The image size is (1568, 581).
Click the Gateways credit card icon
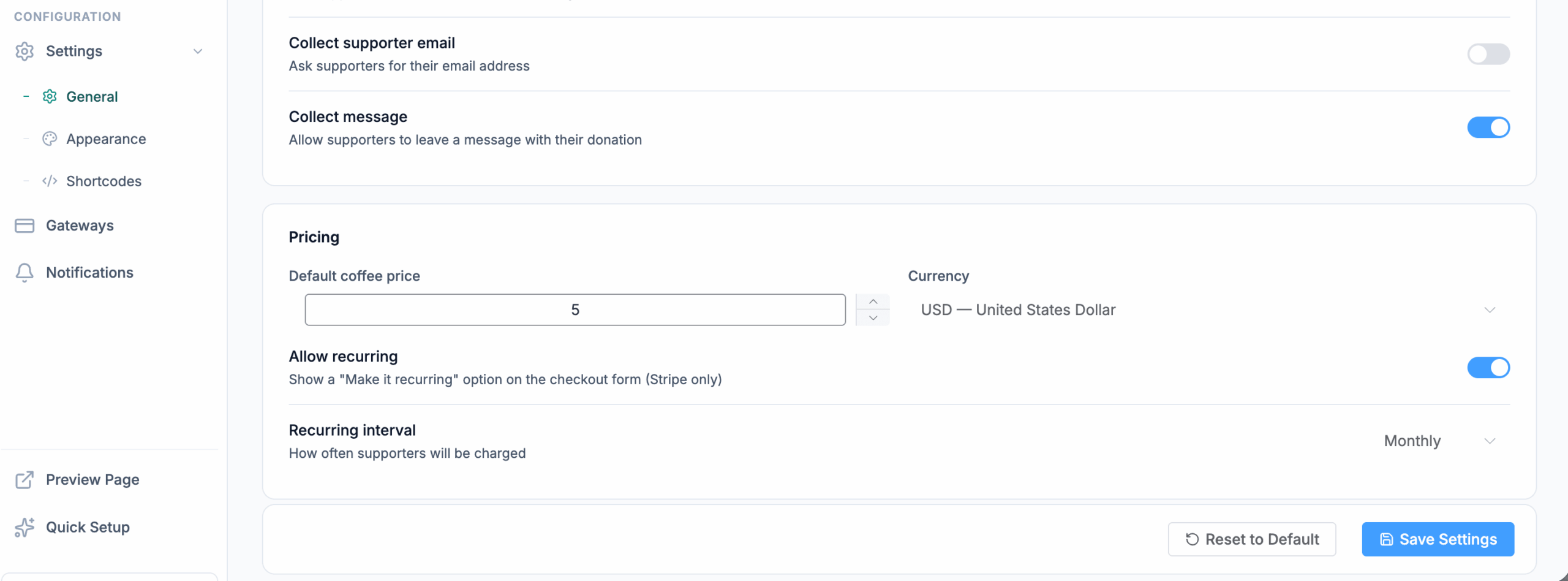(24, 226)
